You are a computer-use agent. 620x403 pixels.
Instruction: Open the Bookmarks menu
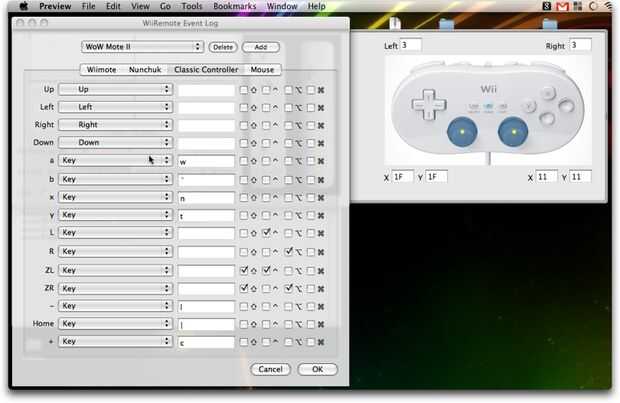(234, 6)
